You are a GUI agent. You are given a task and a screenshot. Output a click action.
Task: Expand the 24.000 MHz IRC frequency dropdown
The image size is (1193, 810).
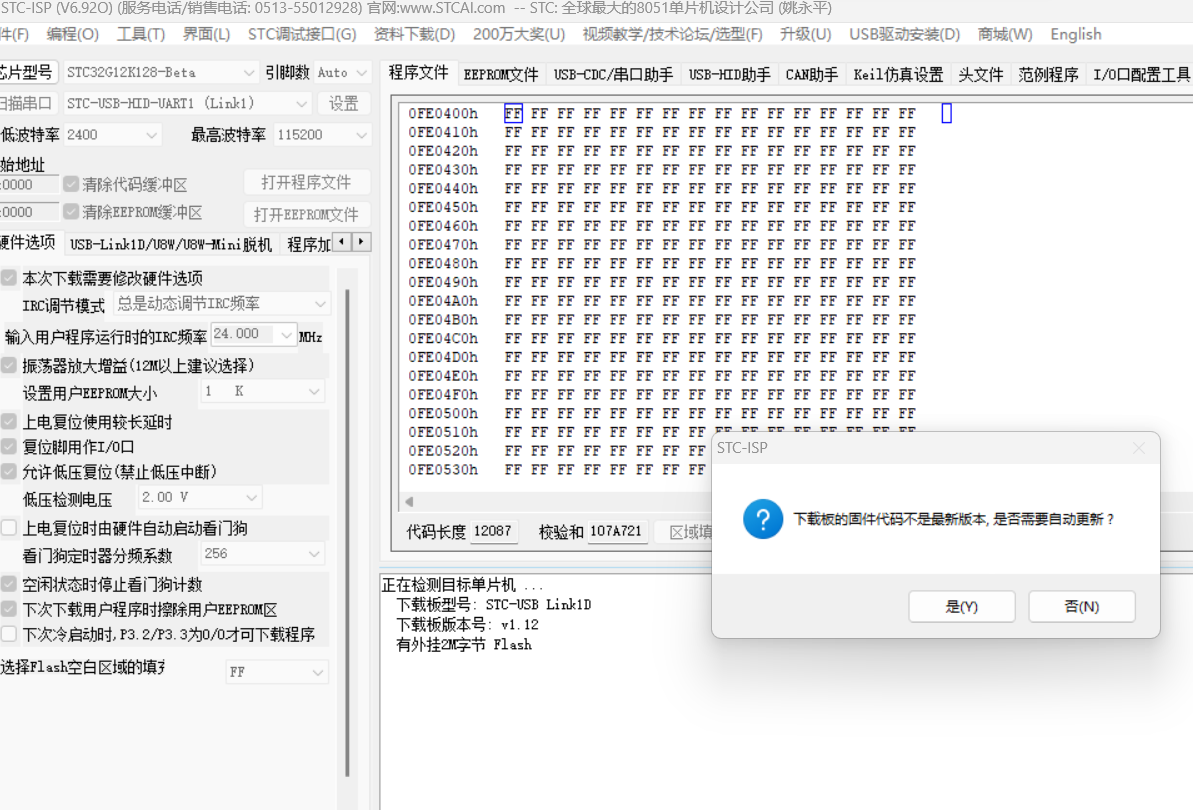(x=286, y=335)
